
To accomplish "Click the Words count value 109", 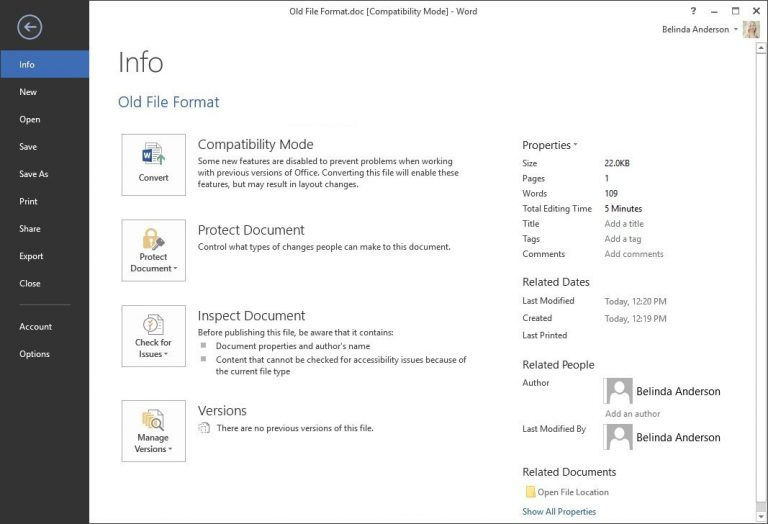I will pos(611,193).
